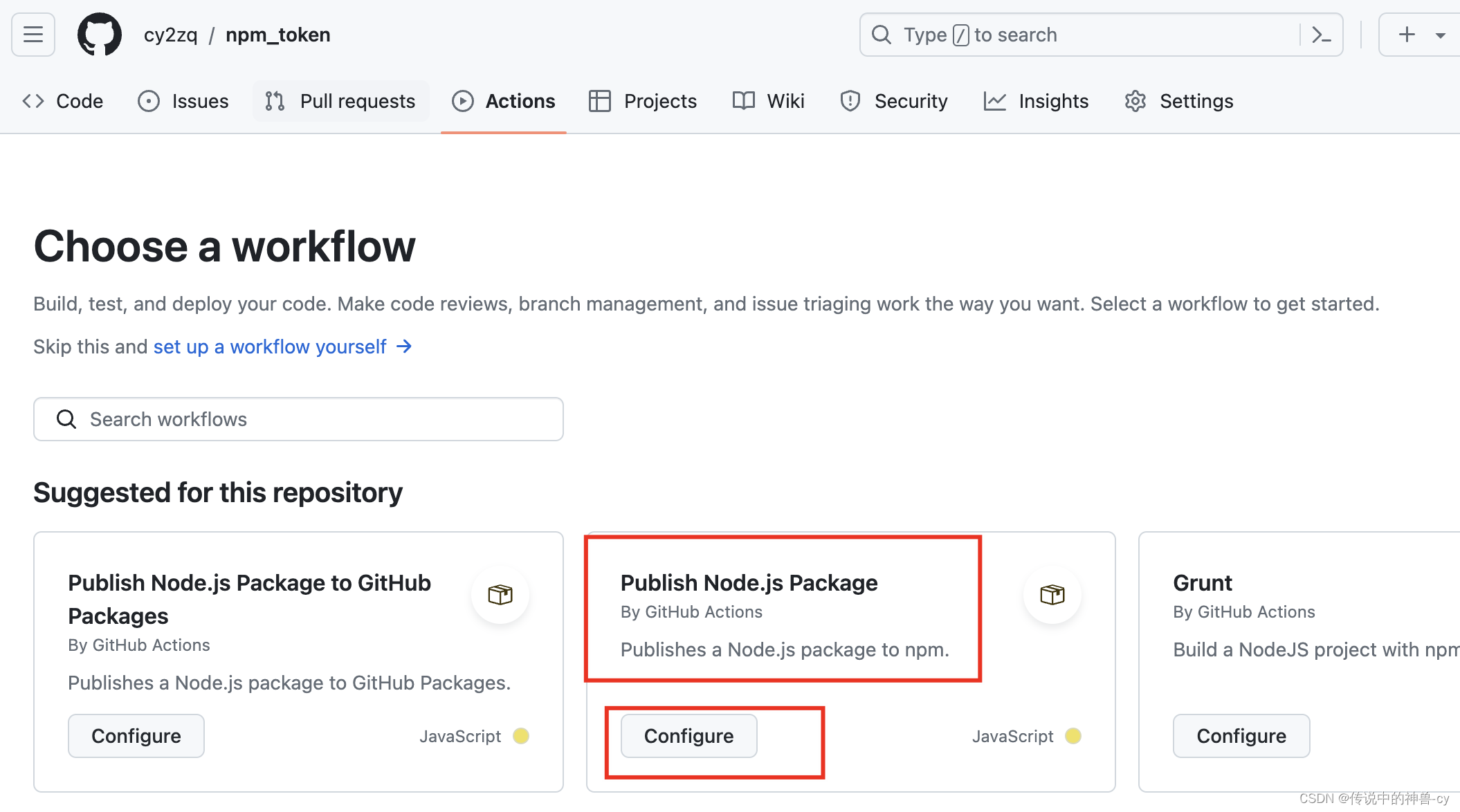The height and width of the screenshot is (812, 1460).
Task: Click package icon on GitHub Packages card
Action: coord(500,595)
